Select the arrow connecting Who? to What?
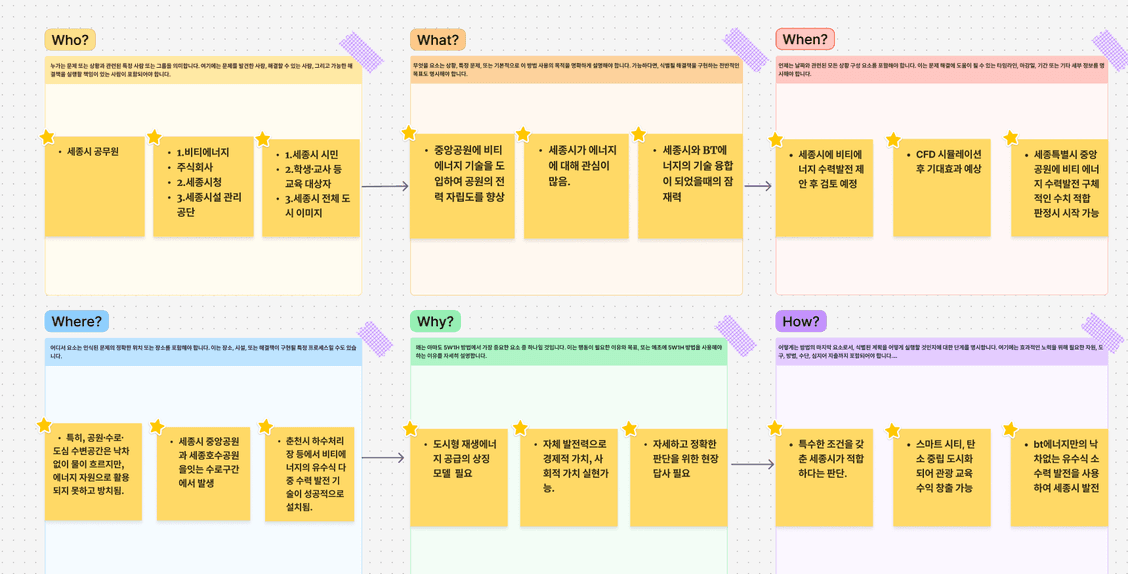Image resolution: width=1128 pixels, height=574 pixels. (x=385, y=186)
